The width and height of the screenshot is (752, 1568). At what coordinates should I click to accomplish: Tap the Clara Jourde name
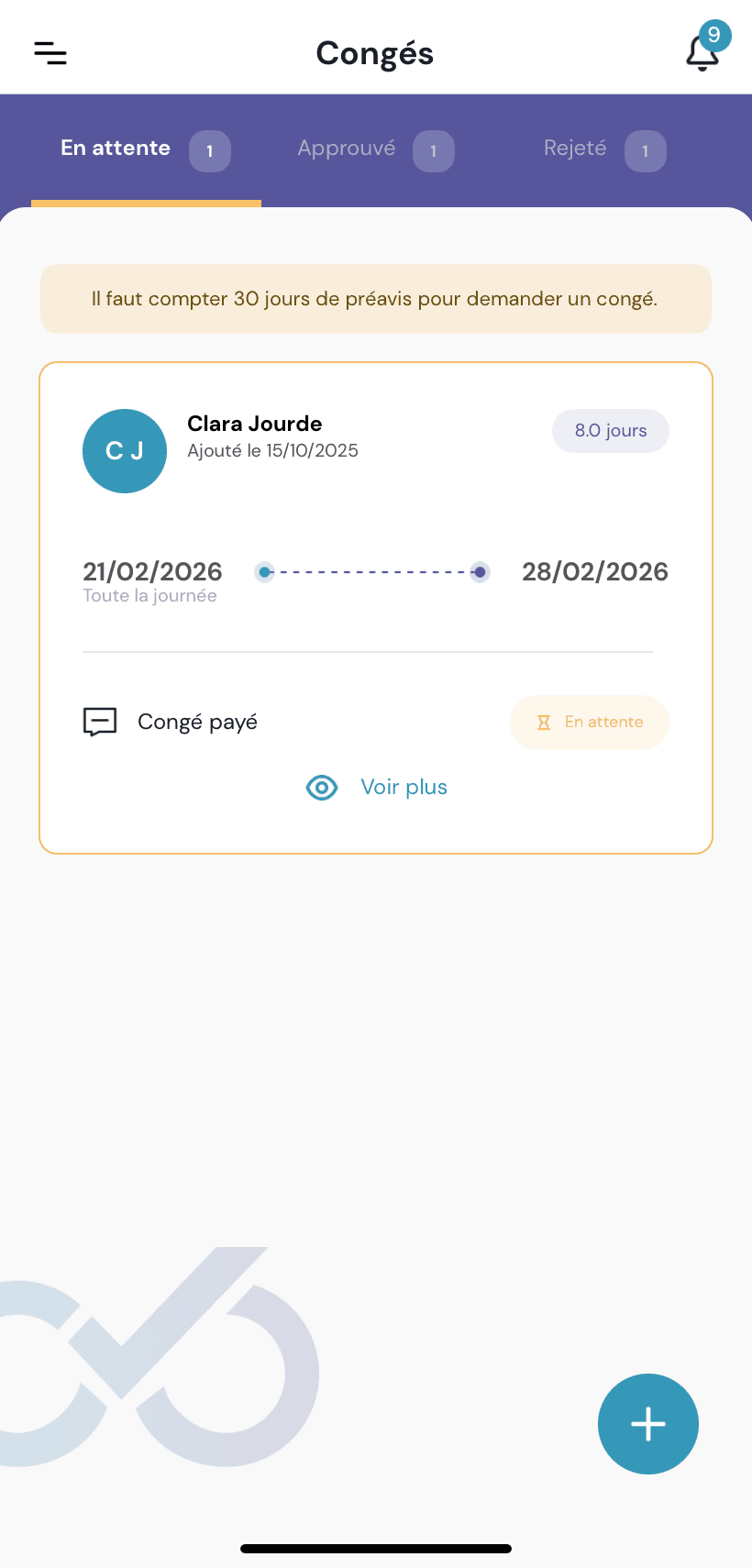[x=255, y=424]
